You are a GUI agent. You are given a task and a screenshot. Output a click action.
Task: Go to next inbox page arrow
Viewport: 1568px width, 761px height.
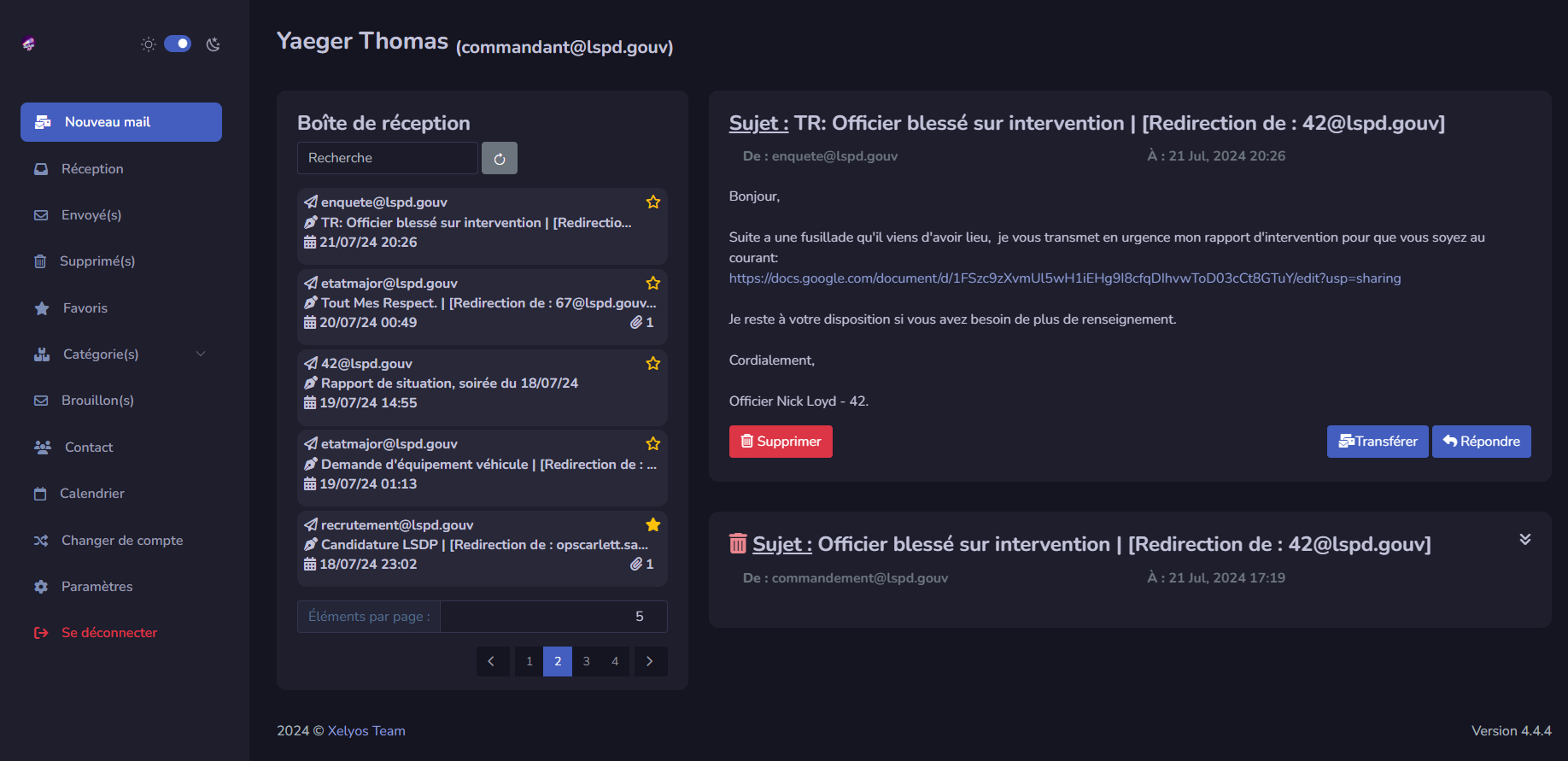650,661
